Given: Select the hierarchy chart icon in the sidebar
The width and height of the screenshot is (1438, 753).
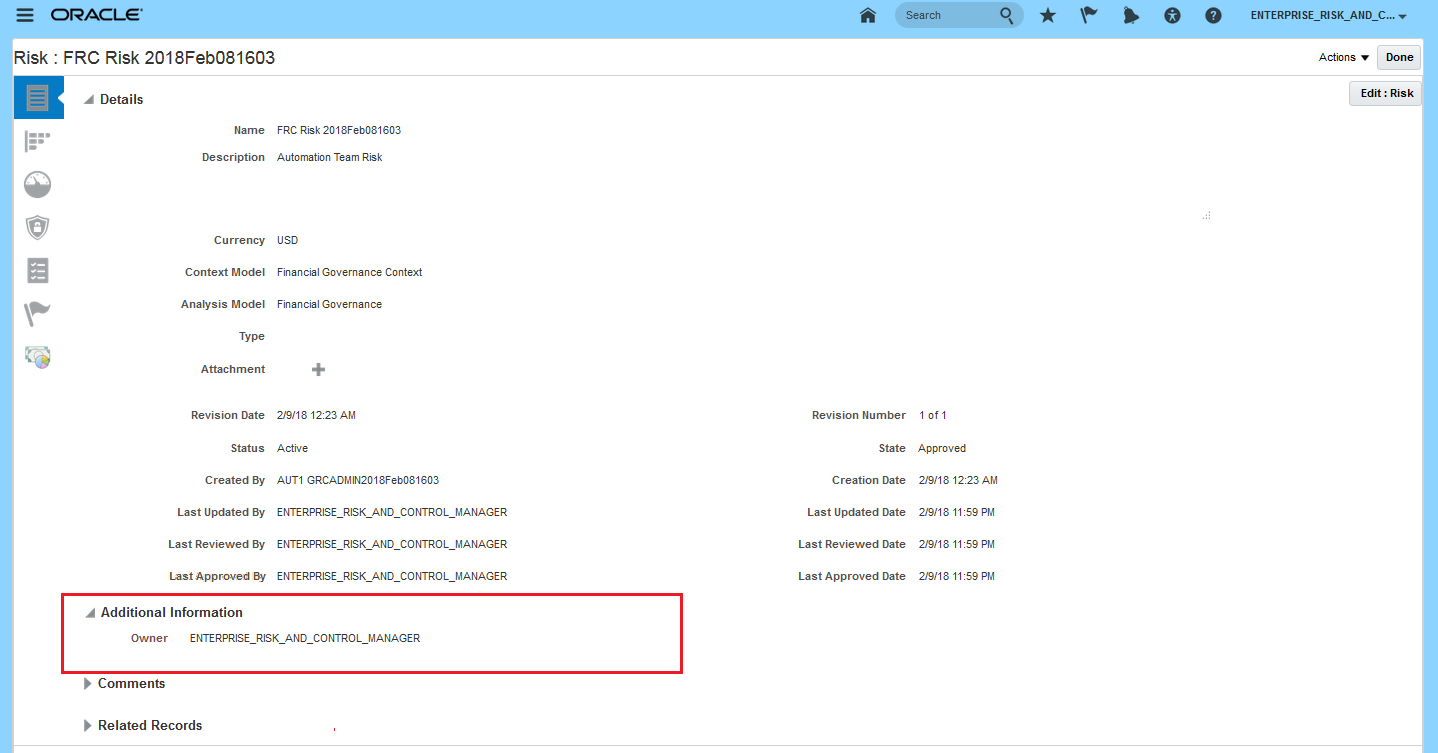Looking at the screenshot, I should pos(37,140).
